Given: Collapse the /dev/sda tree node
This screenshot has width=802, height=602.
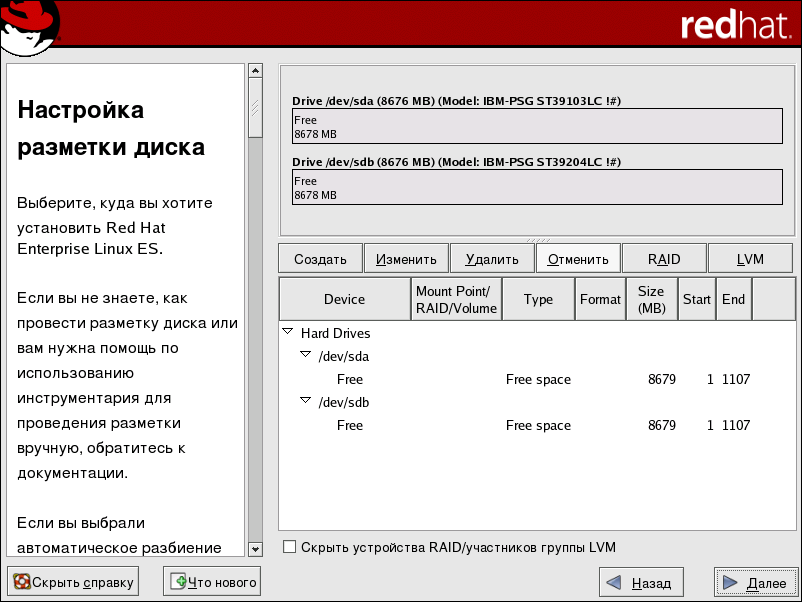Looking at the screenshot, I should pos(306,355).
